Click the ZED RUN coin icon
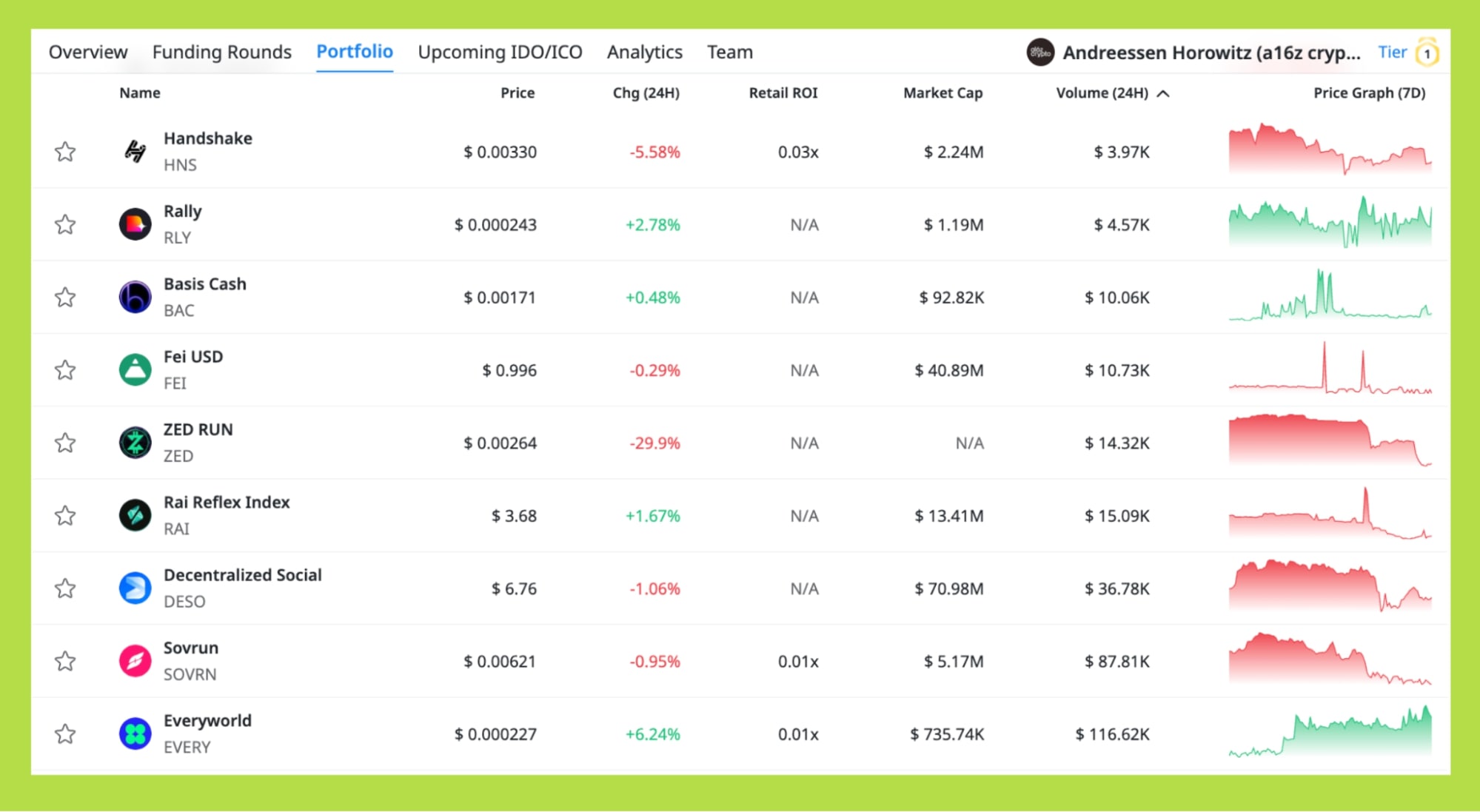 pos(135,443)
